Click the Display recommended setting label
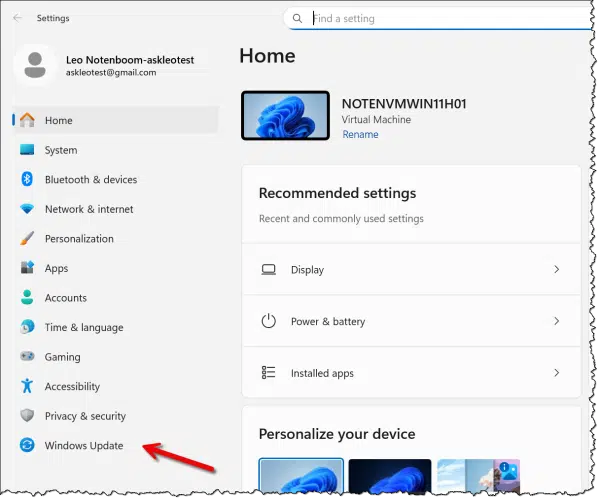Screen dimensions: 600x500 tap(307, 270)
